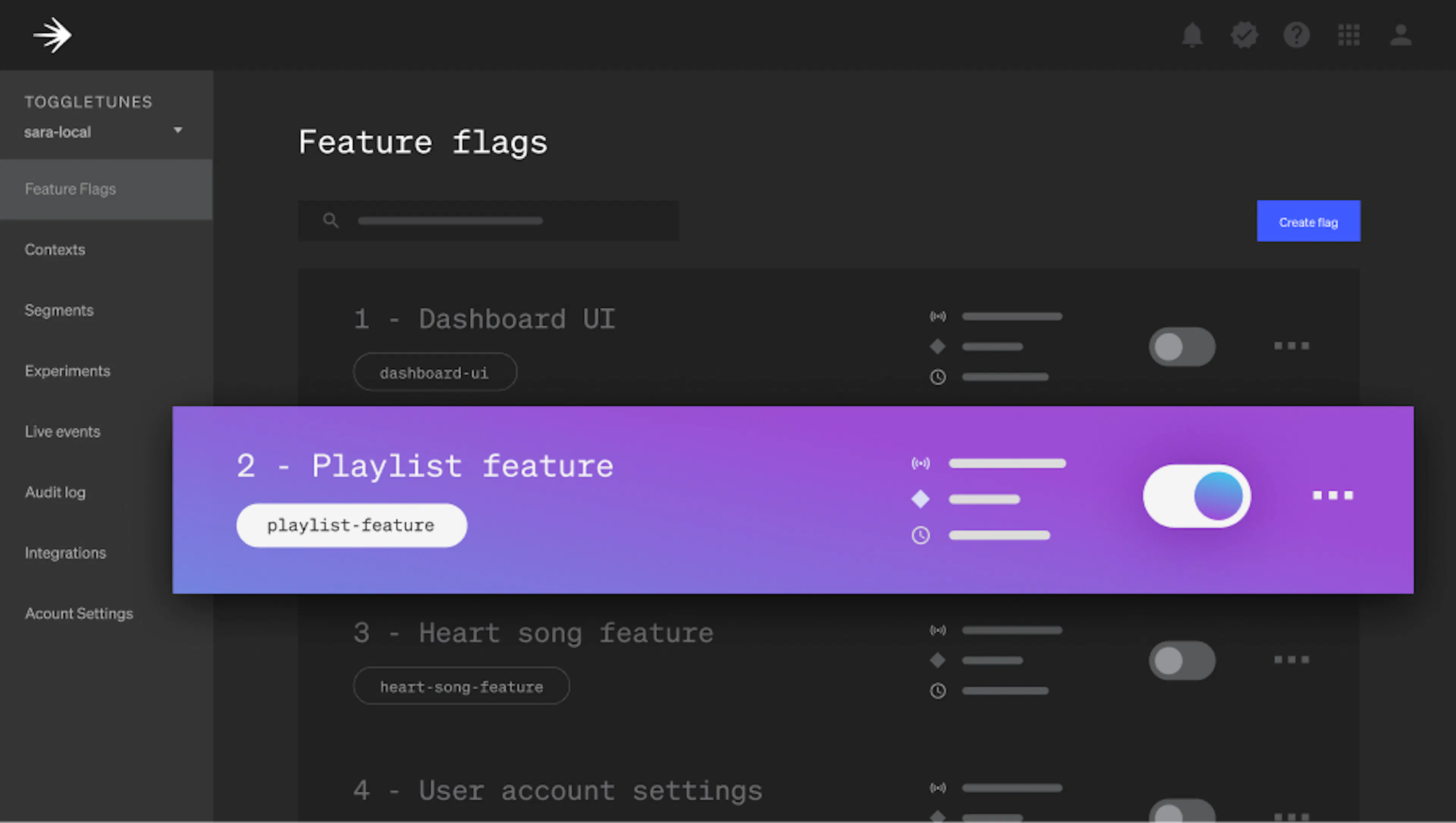The width and height of the screenshot is (1456, 823).
Task: Click the verification badge icon in top bar
Action: 1244,35
